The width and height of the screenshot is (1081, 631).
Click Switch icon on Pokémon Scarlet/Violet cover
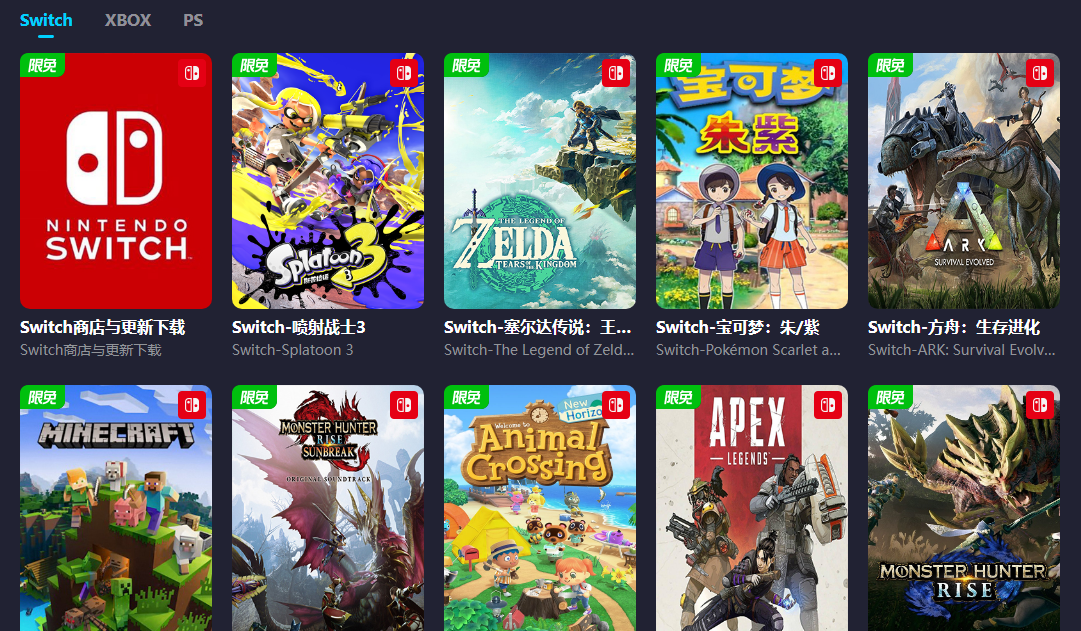coord(828,73)
